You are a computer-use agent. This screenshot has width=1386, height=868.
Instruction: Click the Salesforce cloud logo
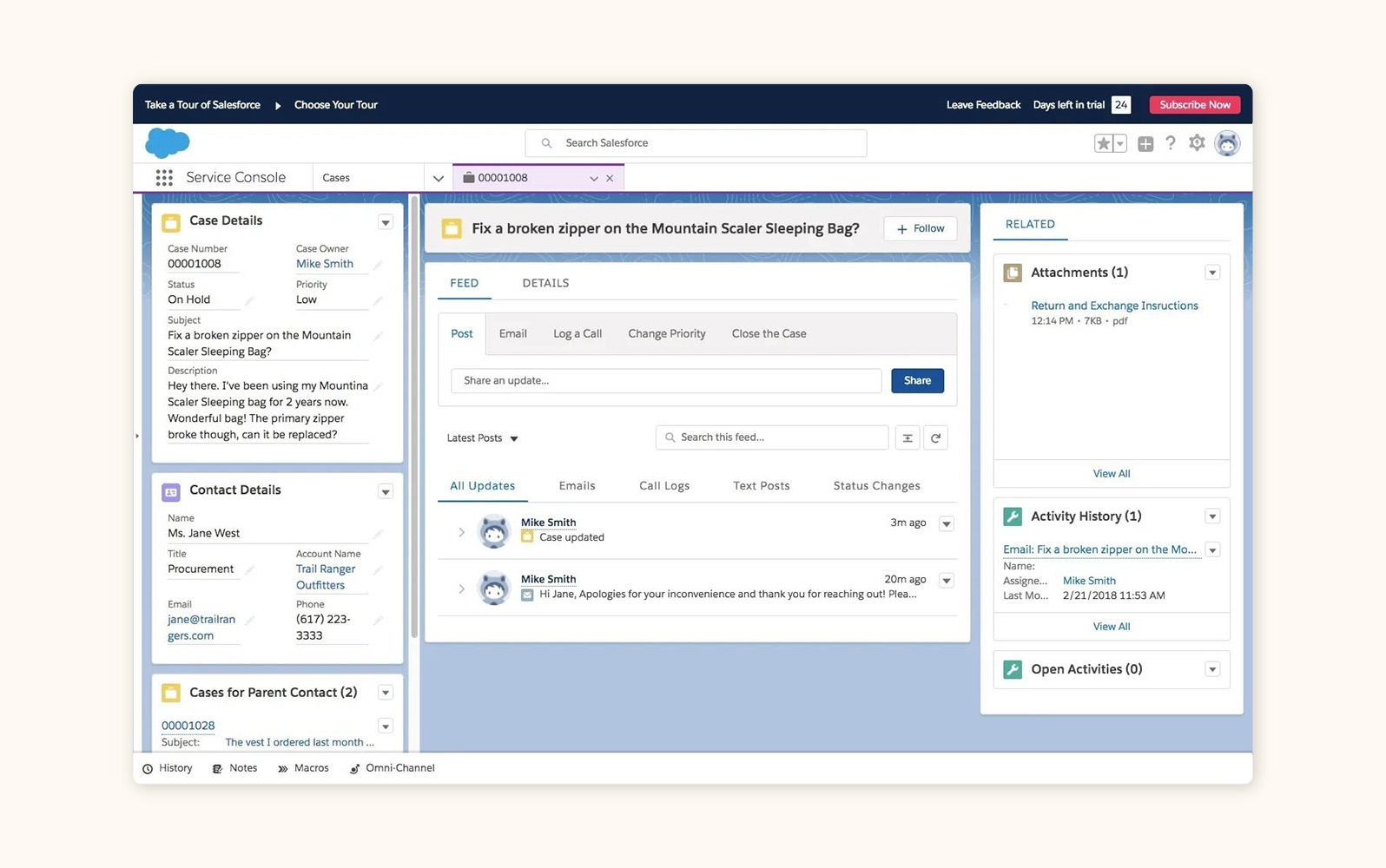coord(168,142)
